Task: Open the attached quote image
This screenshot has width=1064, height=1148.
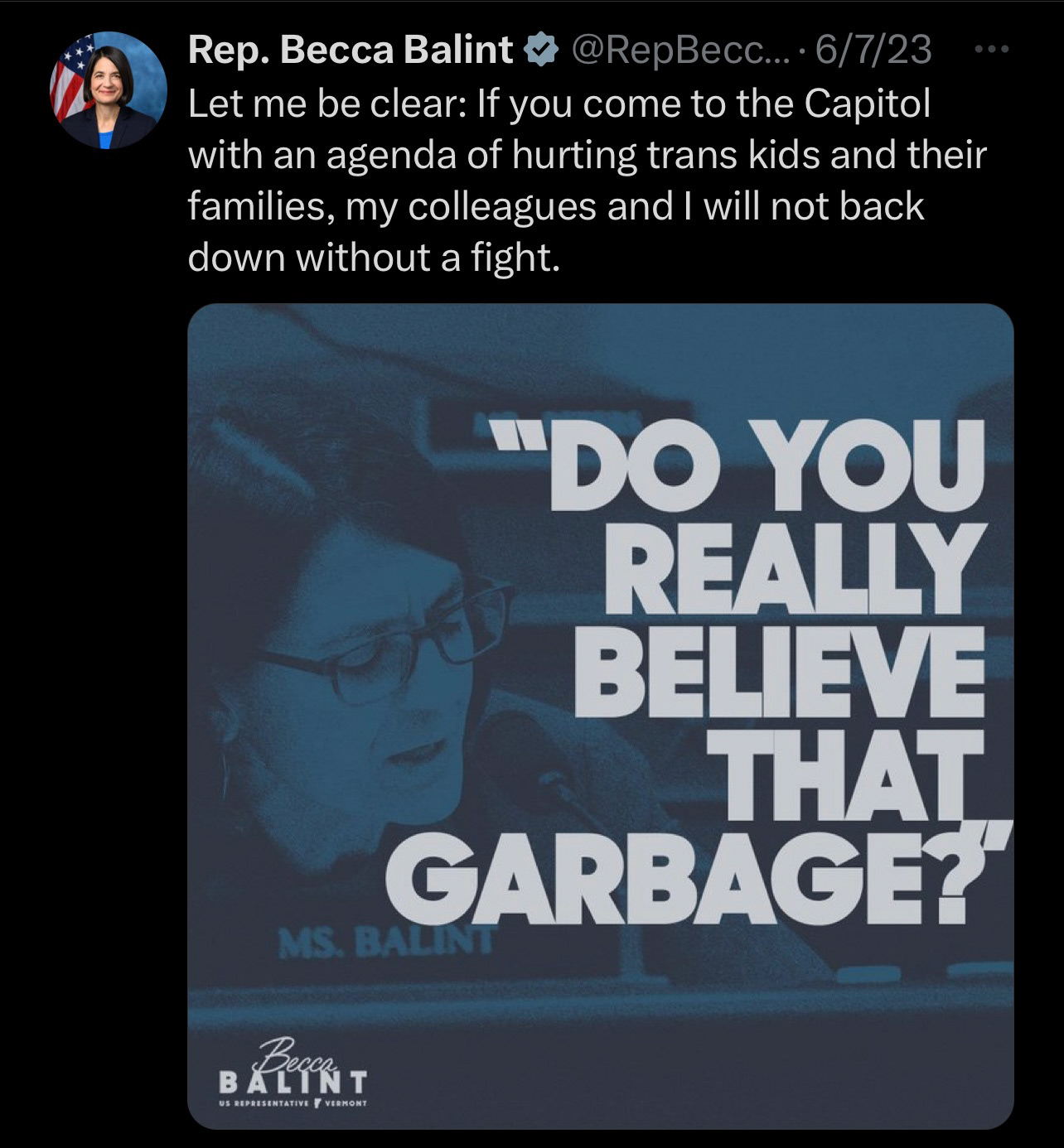Action: pyautogui.click(x=601, y=716)
